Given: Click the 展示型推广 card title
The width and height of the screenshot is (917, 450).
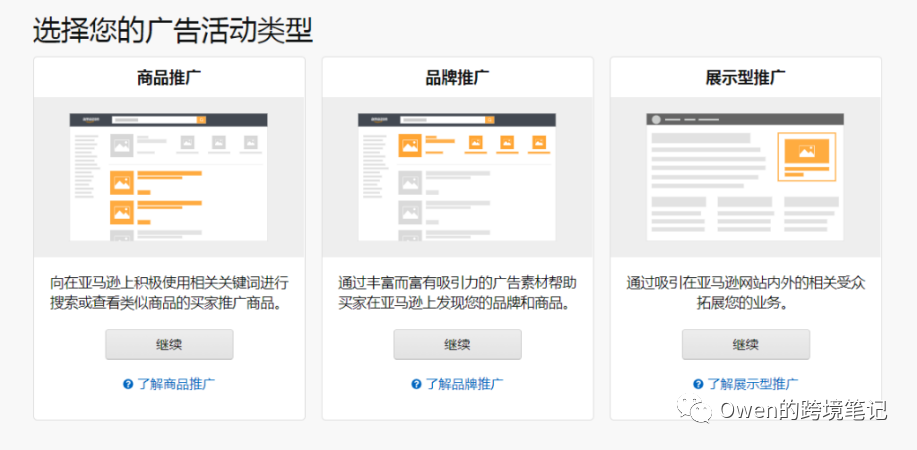Looking at the screenshot, I should click(746, 77).
